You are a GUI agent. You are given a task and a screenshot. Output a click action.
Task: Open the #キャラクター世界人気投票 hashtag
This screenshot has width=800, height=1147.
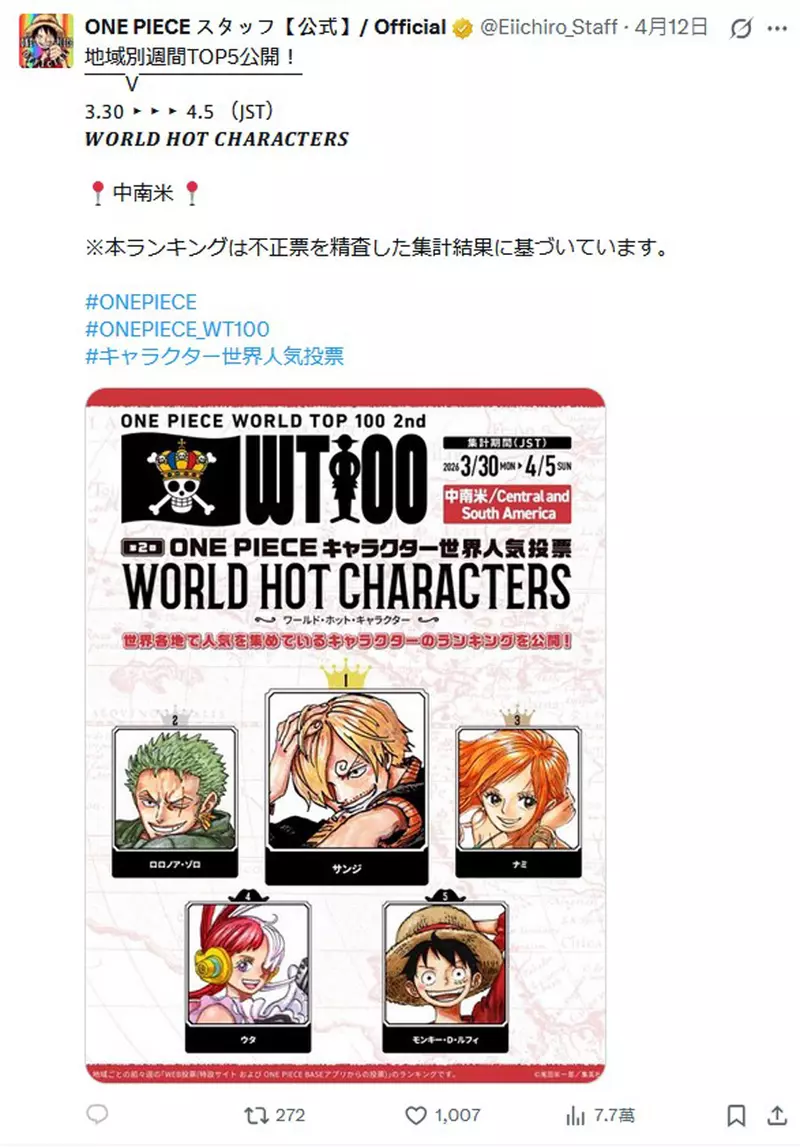click(214, 356)
